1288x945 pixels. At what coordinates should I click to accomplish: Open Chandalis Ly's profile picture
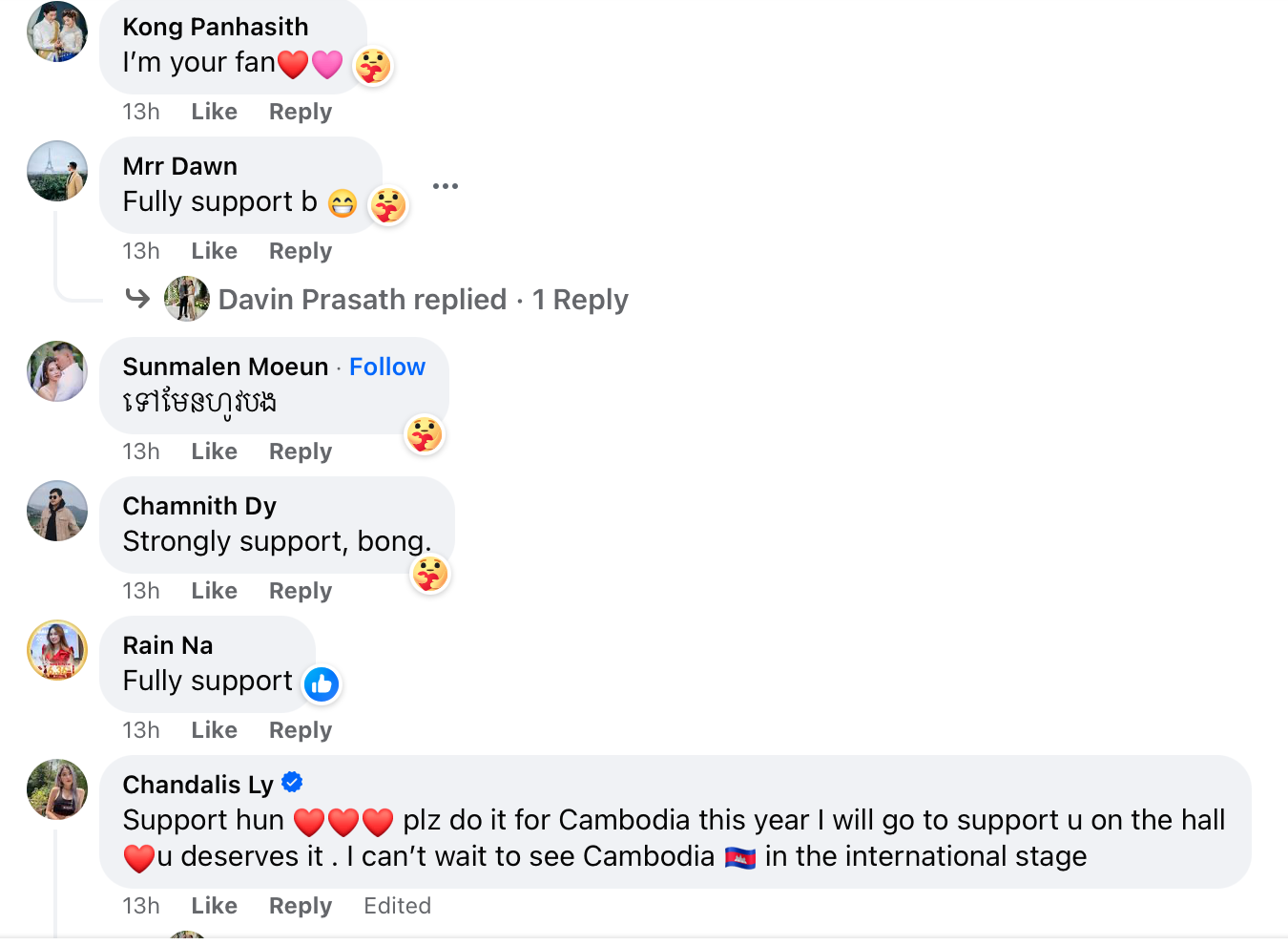pos(57,789)
